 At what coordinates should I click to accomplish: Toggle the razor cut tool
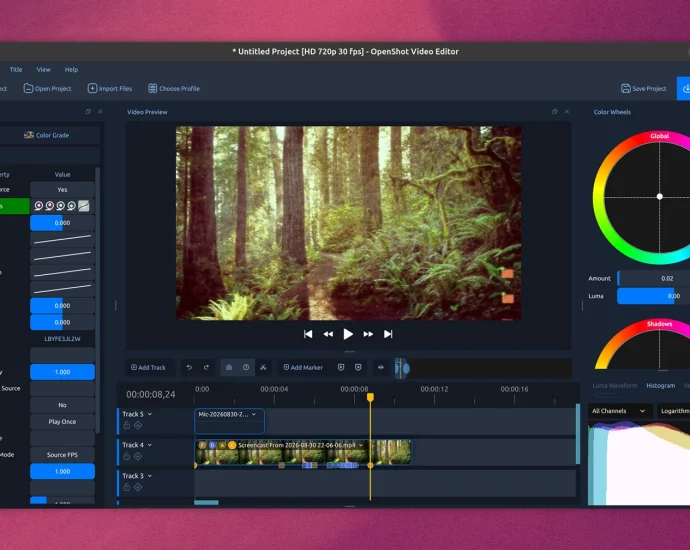pyautogui.click(x=263, y=367)
